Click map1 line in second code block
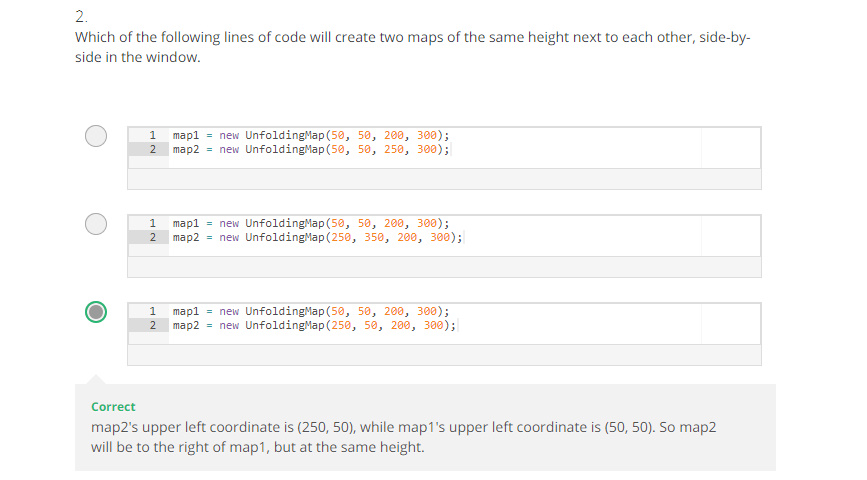The height and width of the screenshot is (480, 867). pos(310,223)
